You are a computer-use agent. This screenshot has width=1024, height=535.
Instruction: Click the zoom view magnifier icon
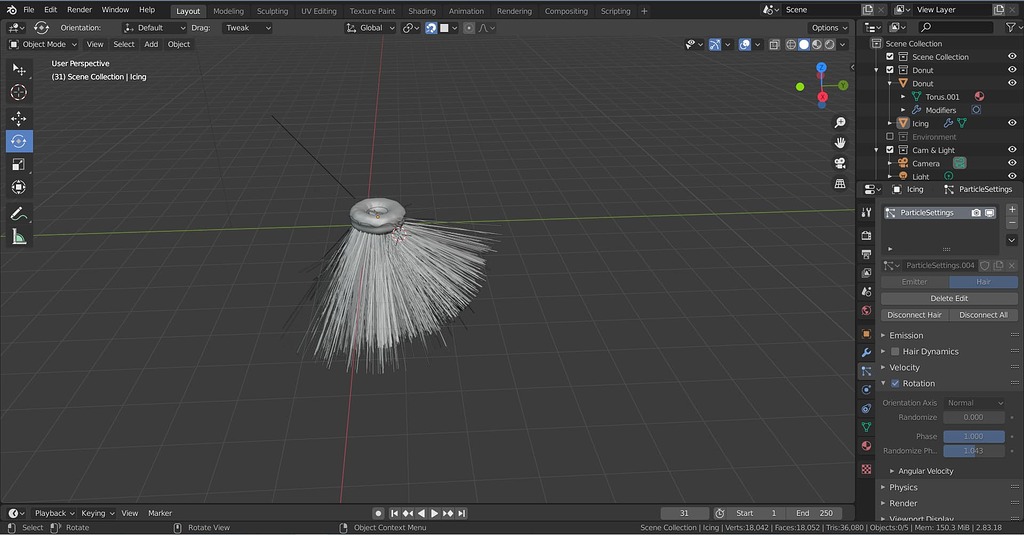point(840,122)
